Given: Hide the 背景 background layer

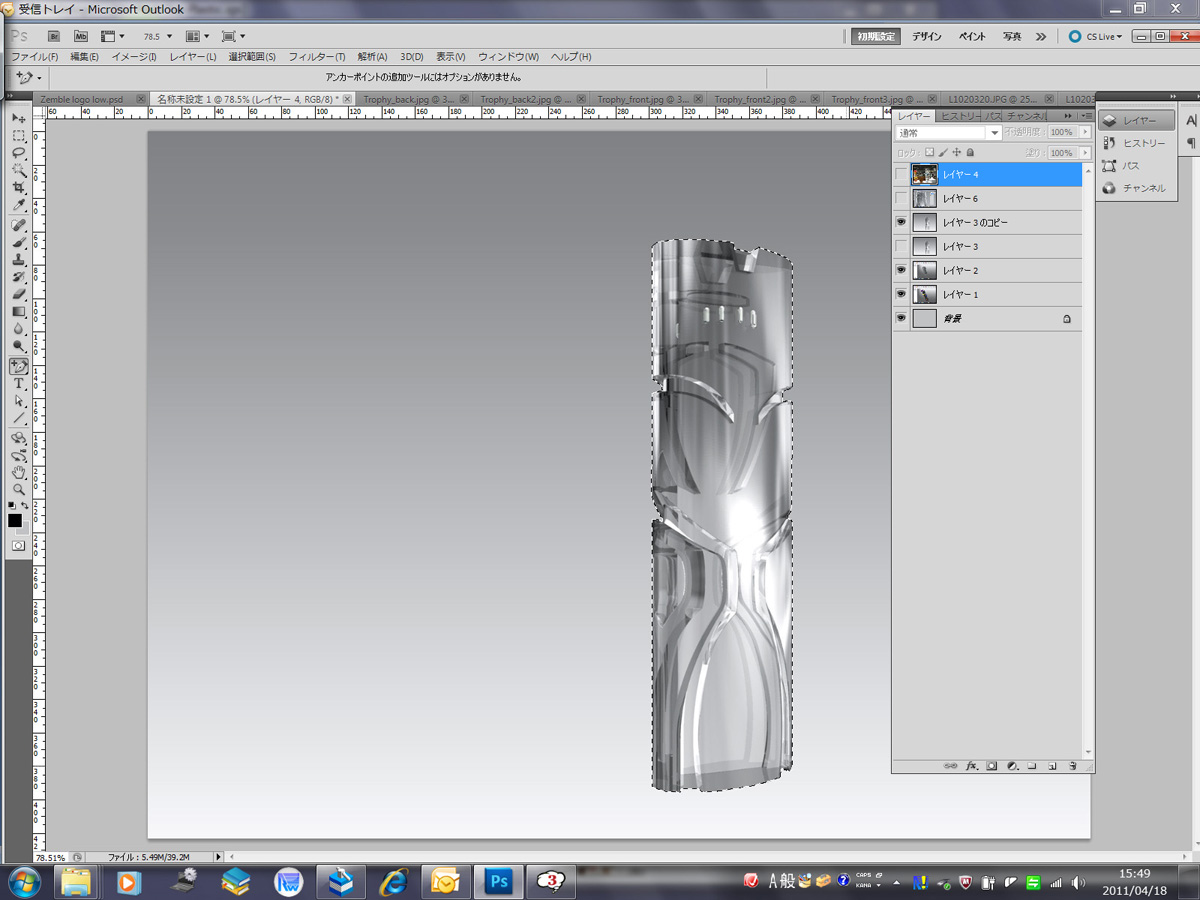Looking at the screenshot, I should 901,318.
